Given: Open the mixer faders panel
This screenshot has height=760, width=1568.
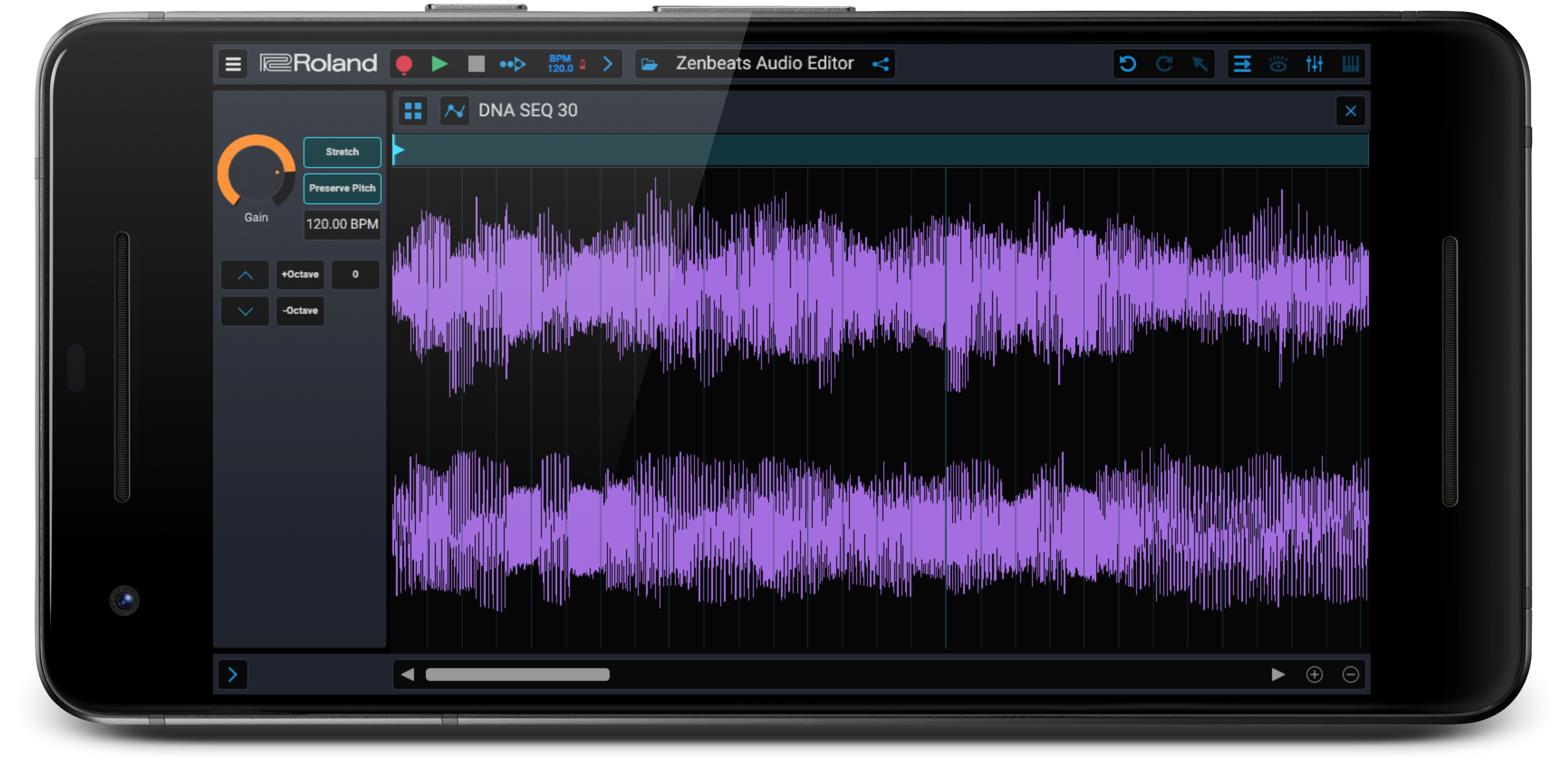Looking at the screenshot, I should coord(1315,64).
